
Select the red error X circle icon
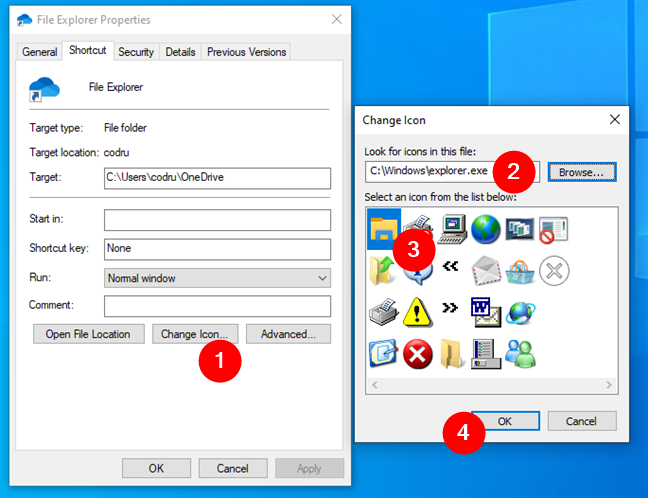tap(417, 354)
